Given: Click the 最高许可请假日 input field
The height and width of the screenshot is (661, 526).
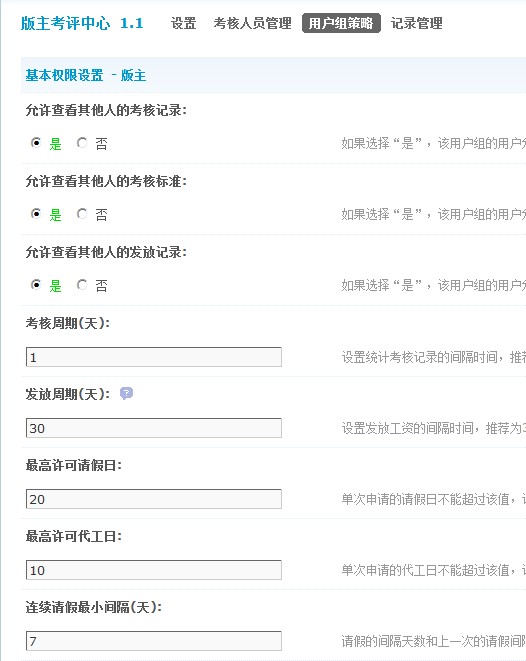Looking at the screenshot, I should click(154, 499).
